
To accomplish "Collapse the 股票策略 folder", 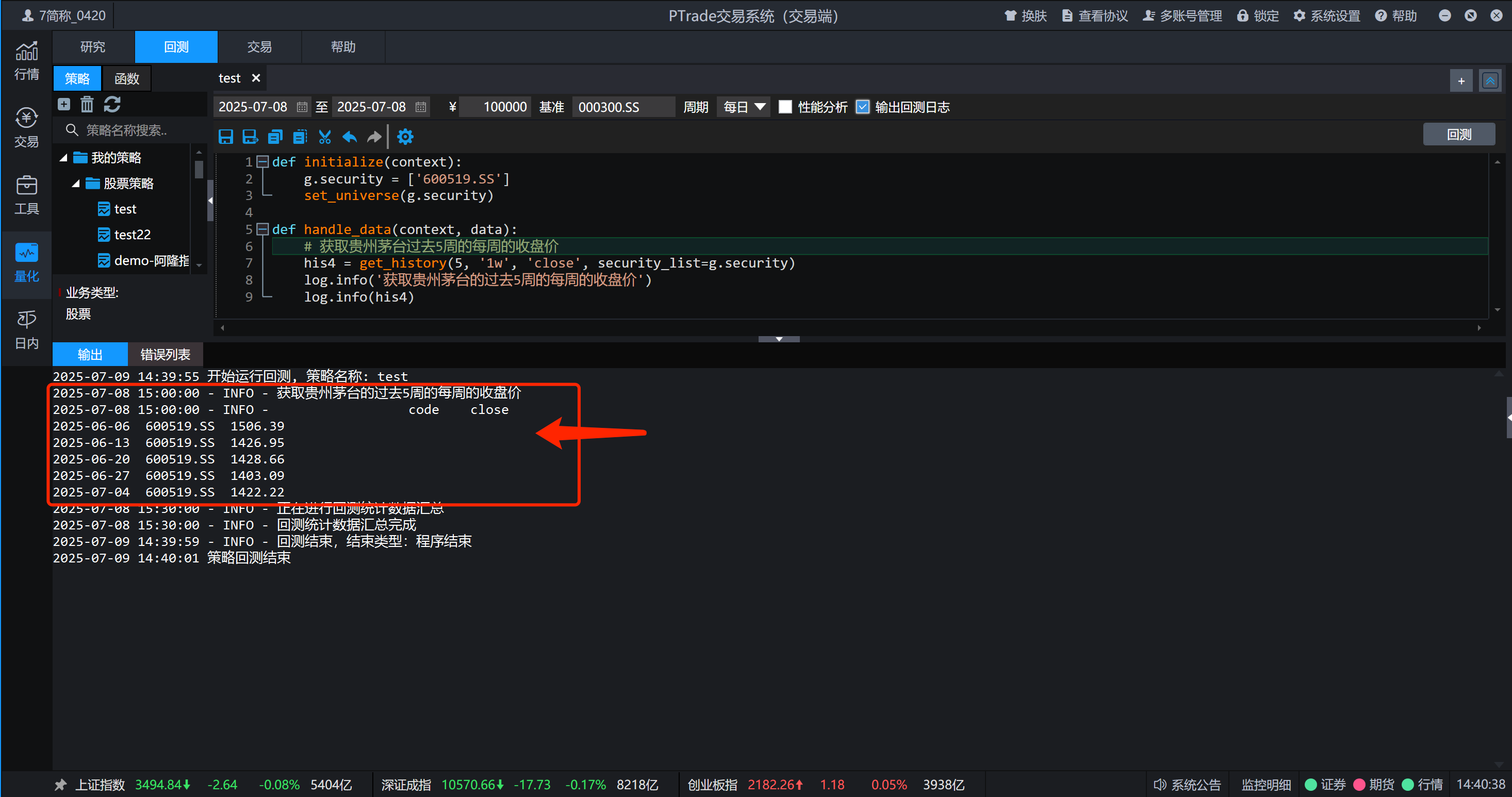I will [76, 184].
